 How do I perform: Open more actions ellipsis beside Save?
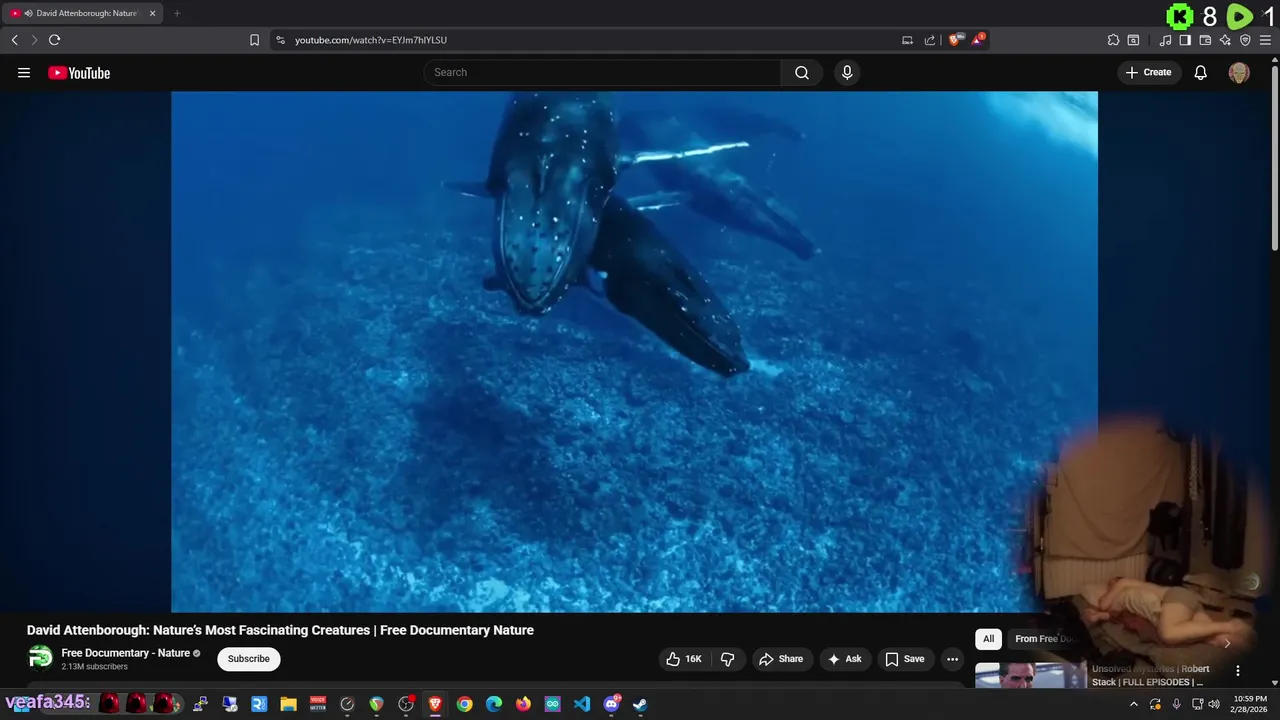pos(952,659)
